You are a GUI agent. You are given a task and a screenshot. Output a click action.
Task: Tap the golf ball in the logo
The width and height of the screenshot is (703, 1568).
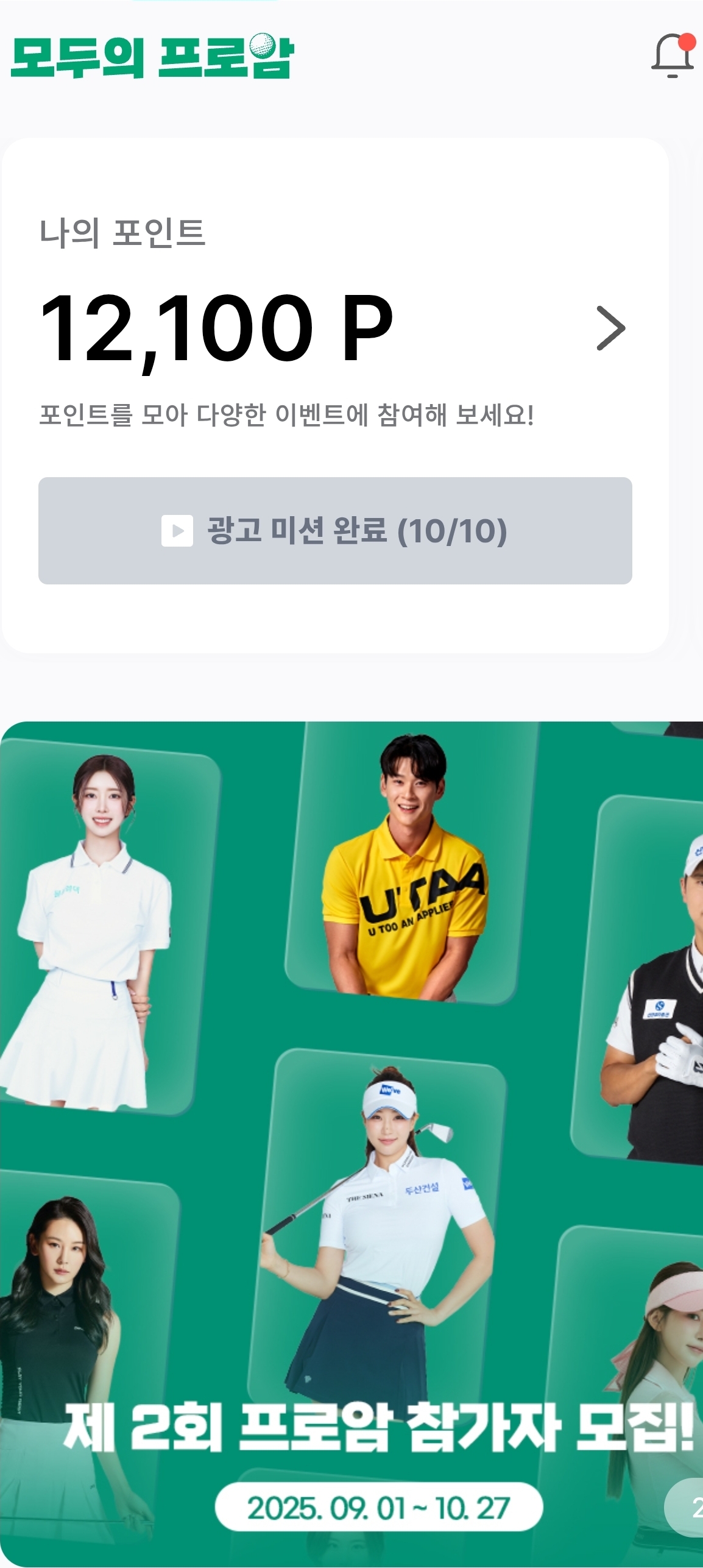click(x=262, y=44)
